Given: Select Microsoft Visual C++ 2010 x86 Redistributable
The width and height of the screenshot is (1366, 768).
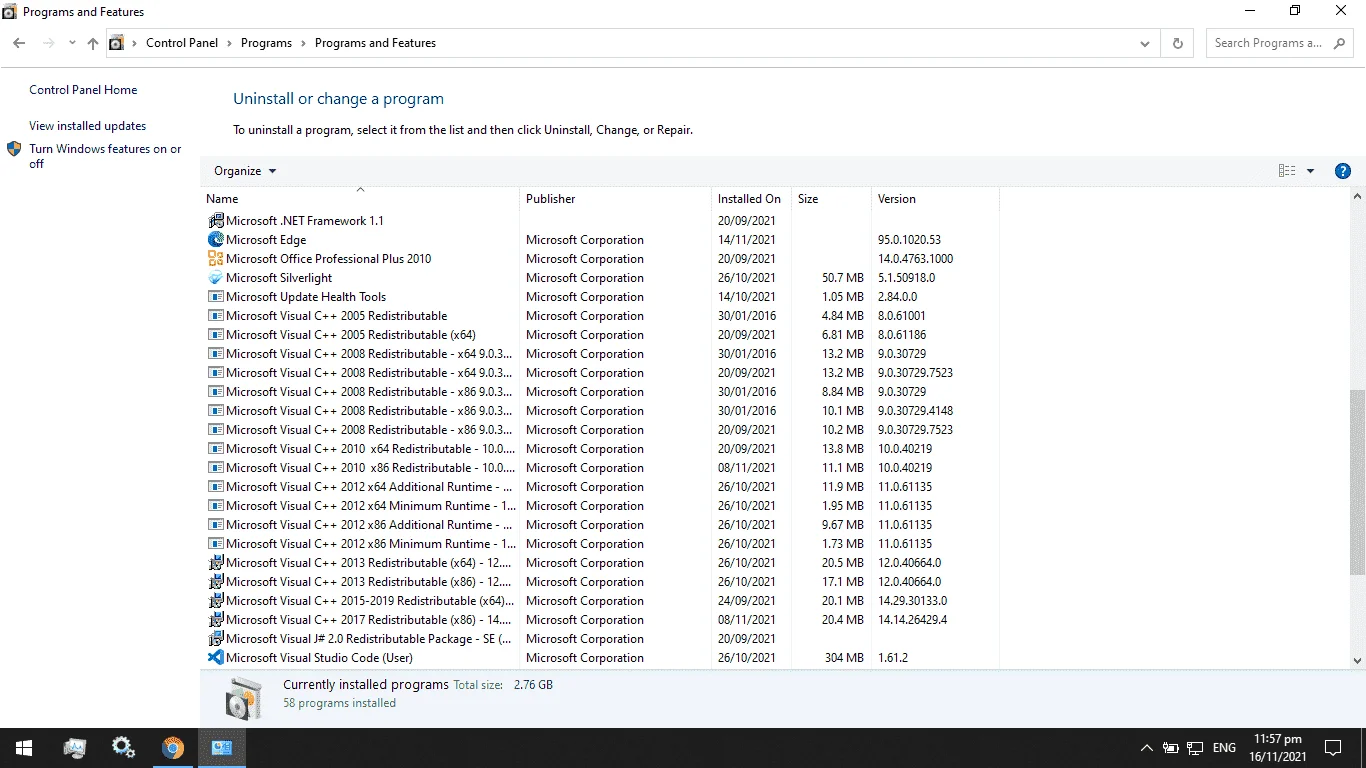Looking at the screenshot, I should point(602,468).
